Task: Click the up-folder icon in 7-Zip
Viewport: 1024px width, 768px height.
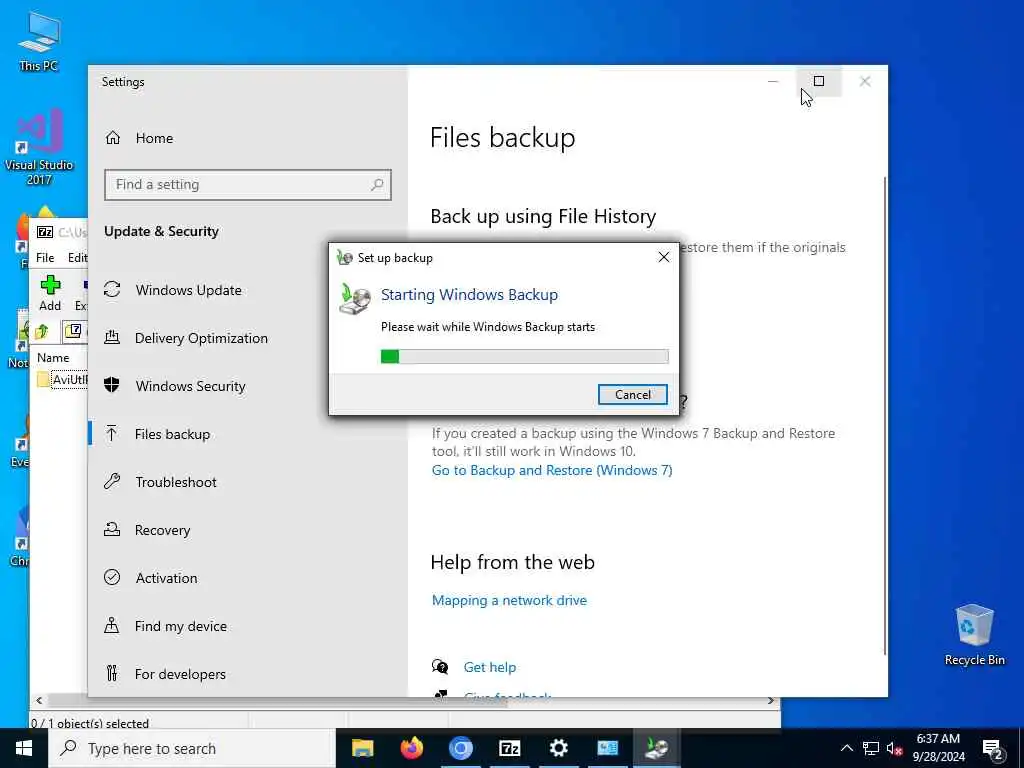Action: [x=42, y=332]
